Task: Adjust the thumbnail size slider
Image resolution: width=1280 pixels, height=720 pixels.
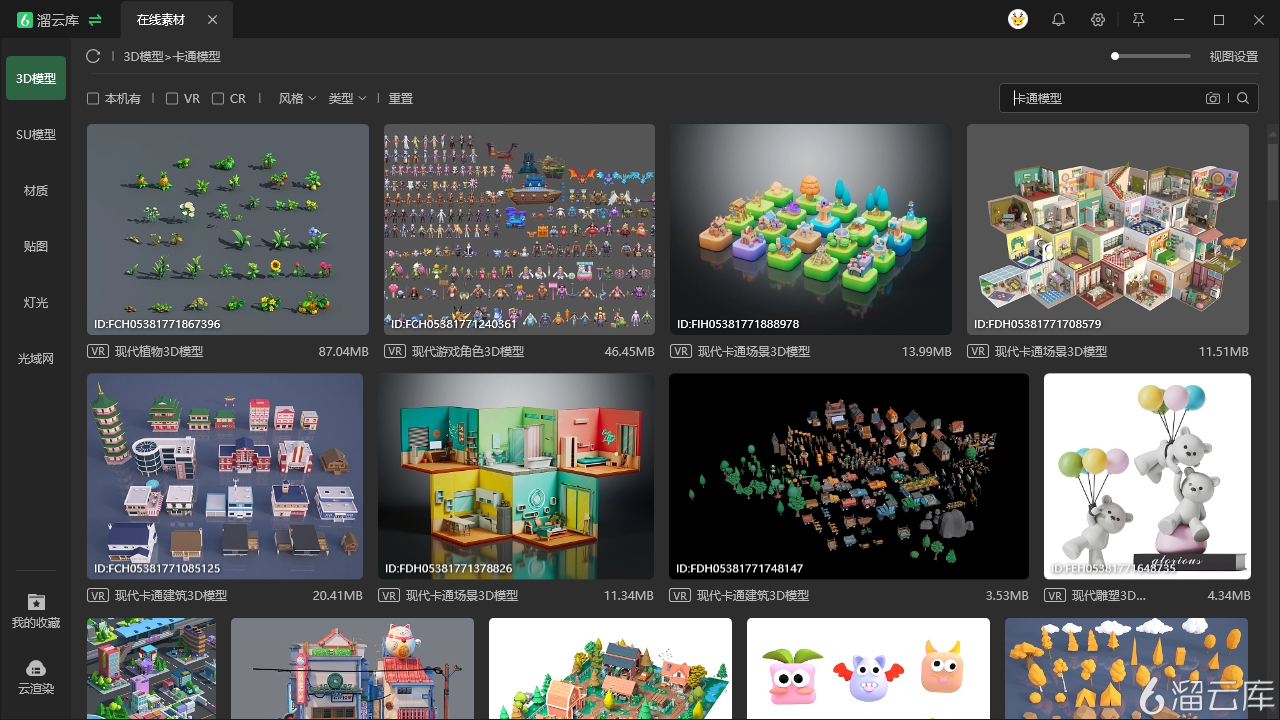Action: click(1151, 56)
